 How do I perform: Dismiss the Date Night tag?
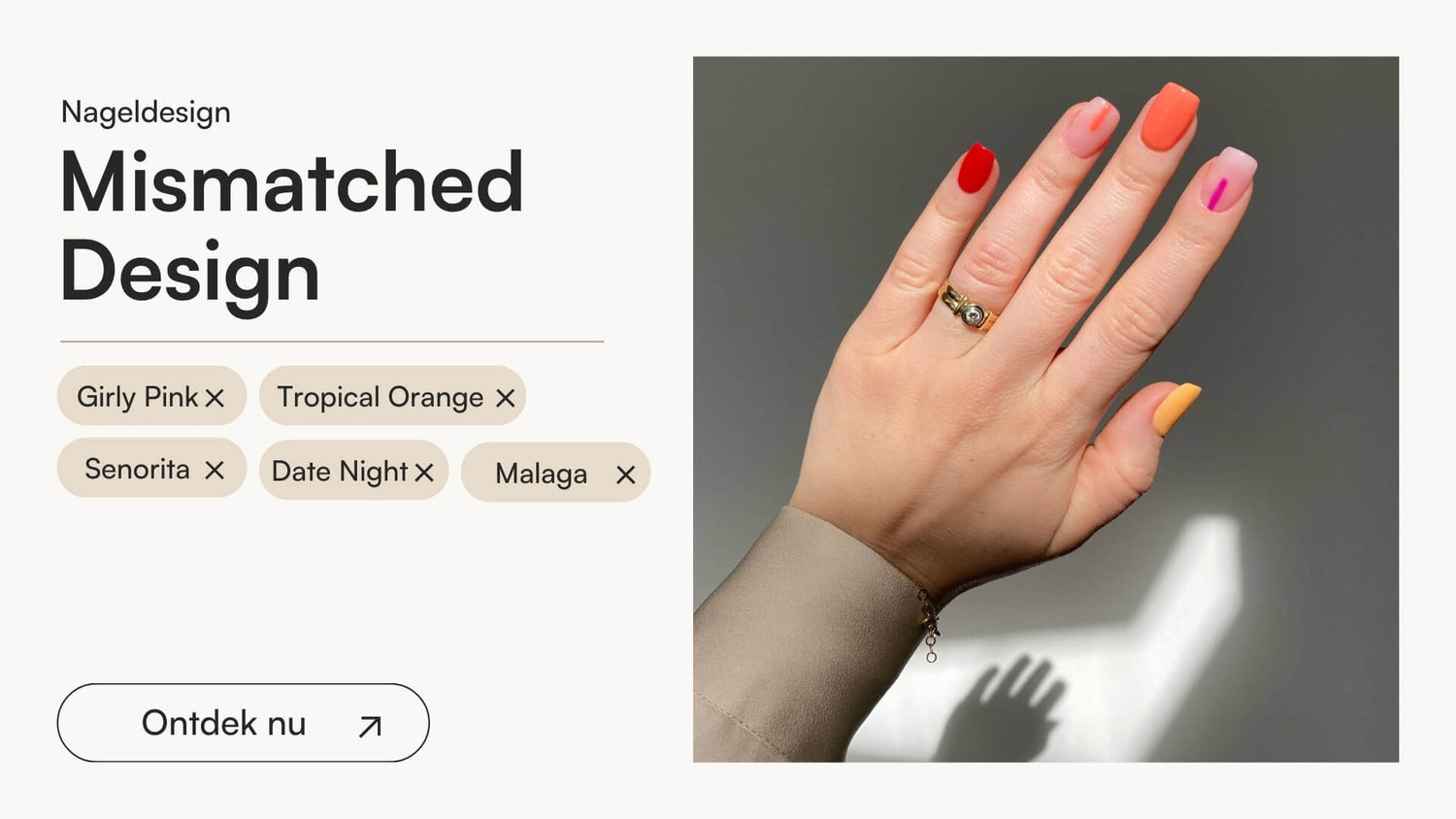tap(424, 473)
